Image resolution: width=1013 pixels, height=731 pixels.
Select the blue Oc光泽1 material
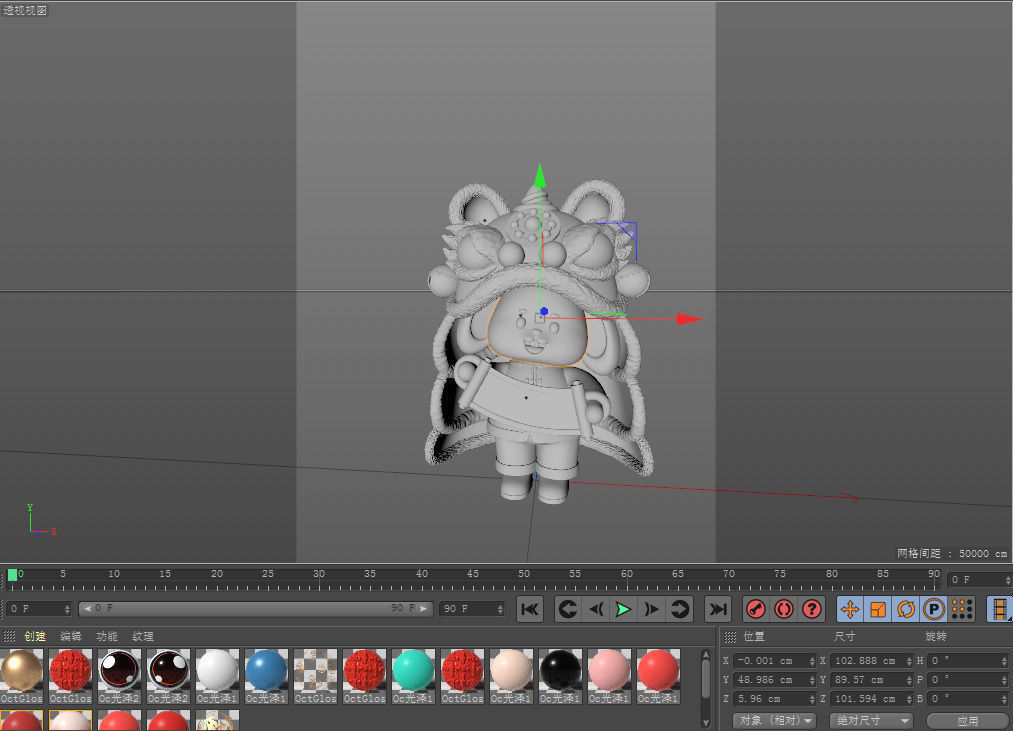[x=266, y=676]
